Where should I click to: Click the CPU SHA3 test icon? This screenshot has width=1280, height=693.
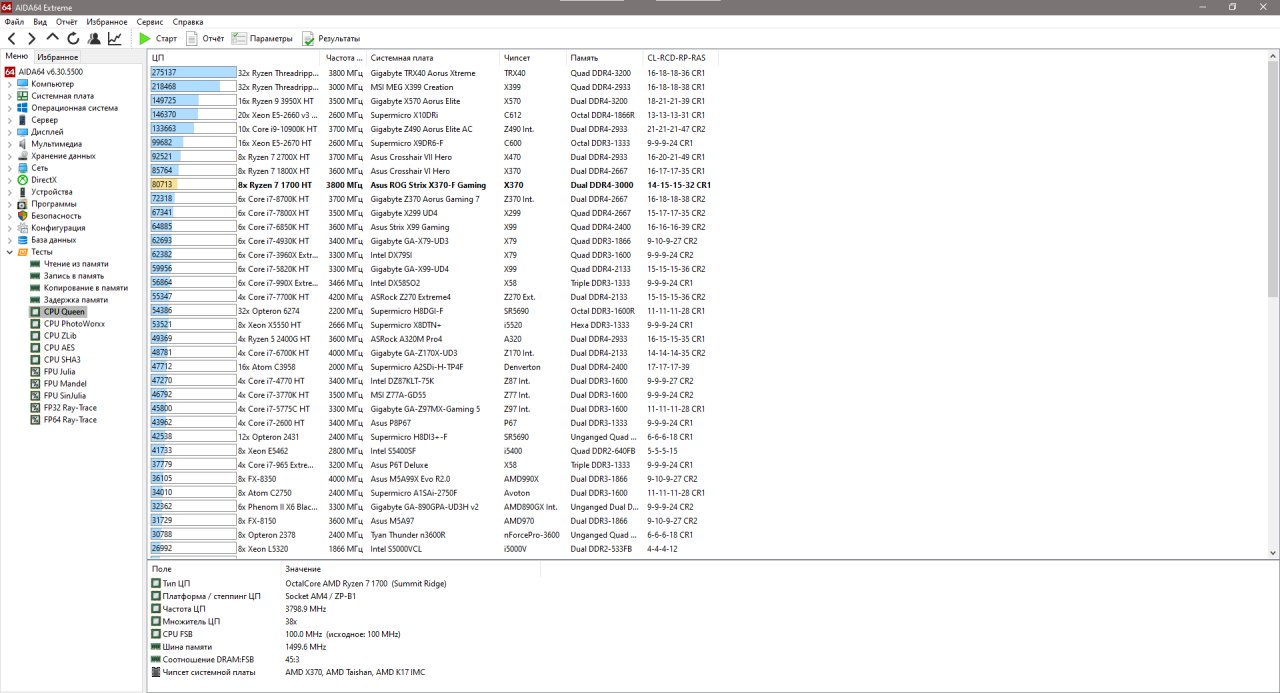[35, 360]
